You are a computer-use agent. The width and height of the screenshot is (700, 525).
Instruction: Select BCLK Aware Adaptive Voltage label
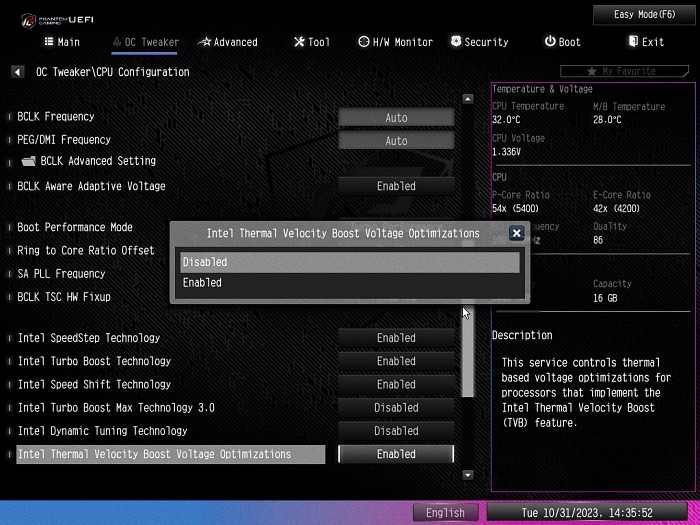[91, 186]
